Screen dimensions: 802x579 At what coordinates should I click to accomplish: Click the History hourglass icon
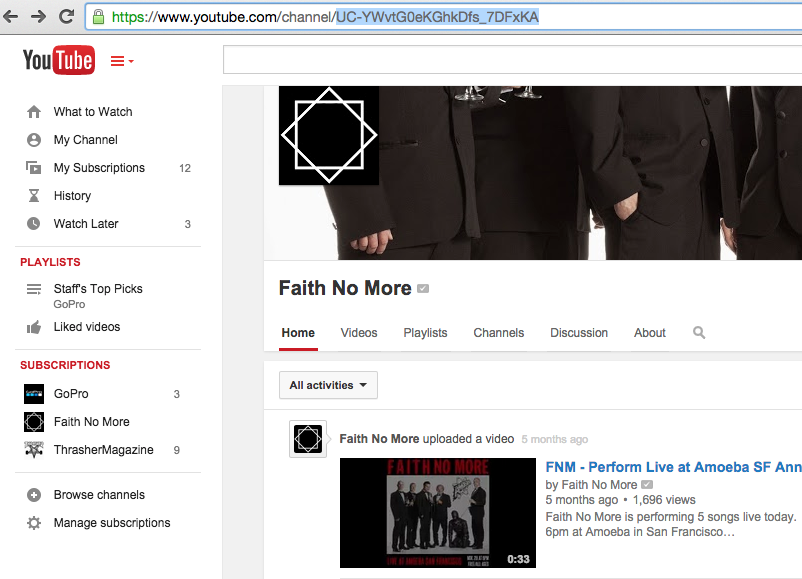(x=34, y=195)
